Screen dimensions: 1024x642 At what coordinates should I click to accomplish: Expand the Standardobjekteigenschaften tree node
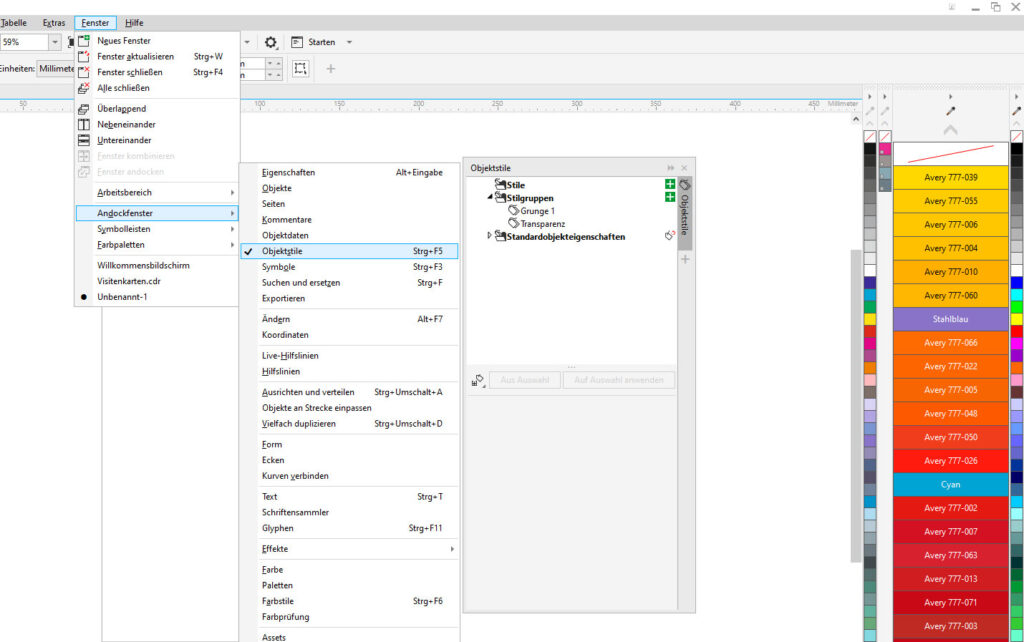[x=489, y=235]
